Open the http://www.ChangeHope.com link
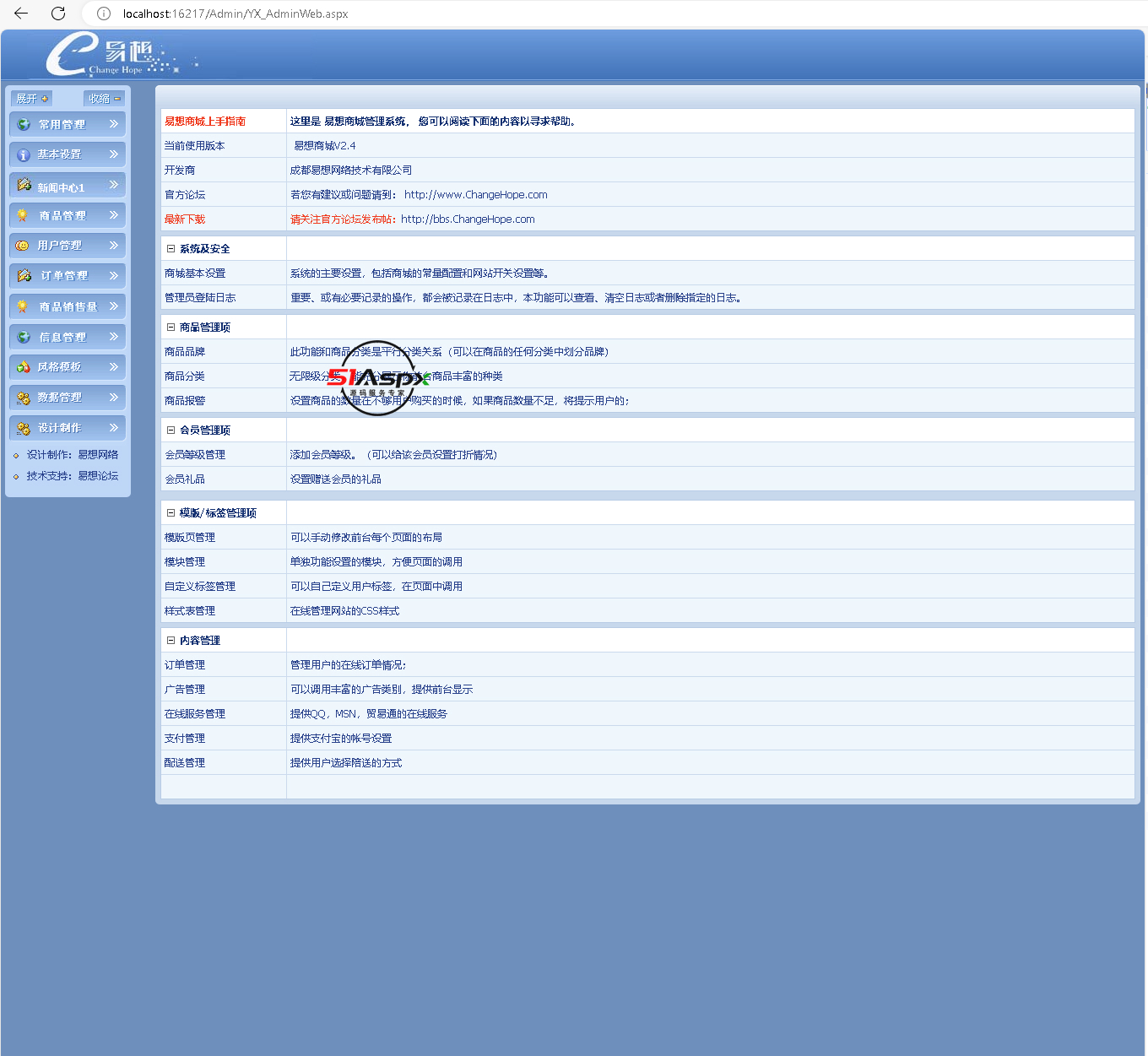This screenshot has height=1056, width=1148. [x=476, y=195]
